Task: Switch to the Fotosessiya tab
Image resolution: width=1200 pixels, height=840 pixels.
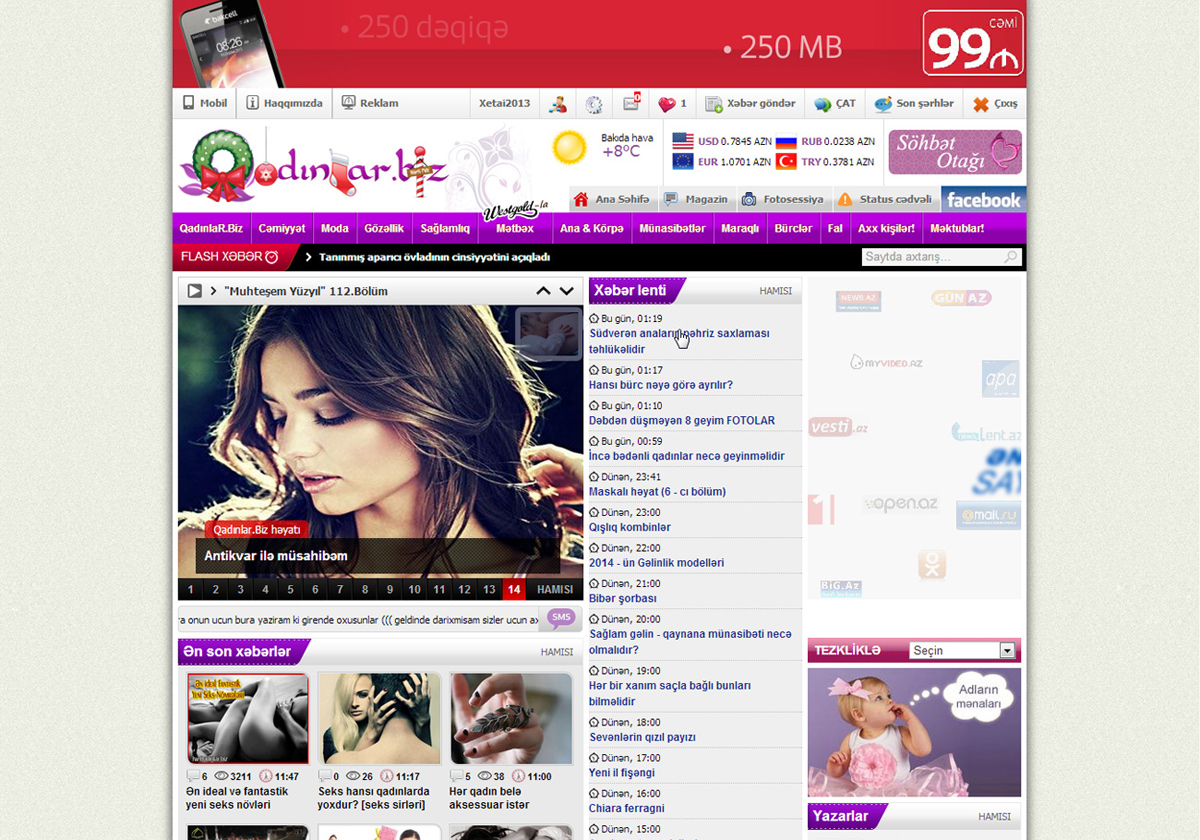Action: tap(782, 199)
